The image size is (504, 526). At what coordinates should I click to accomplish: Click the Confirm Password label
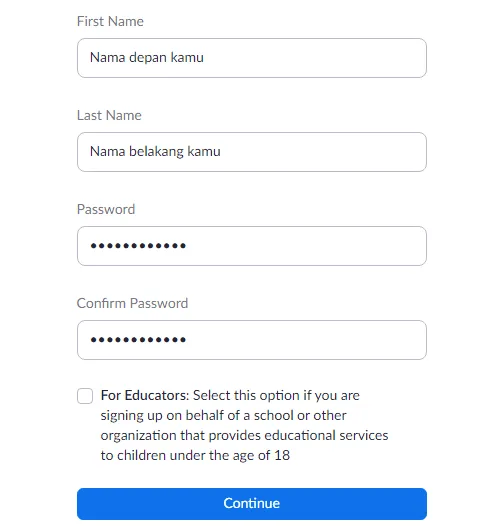[133, 303]
